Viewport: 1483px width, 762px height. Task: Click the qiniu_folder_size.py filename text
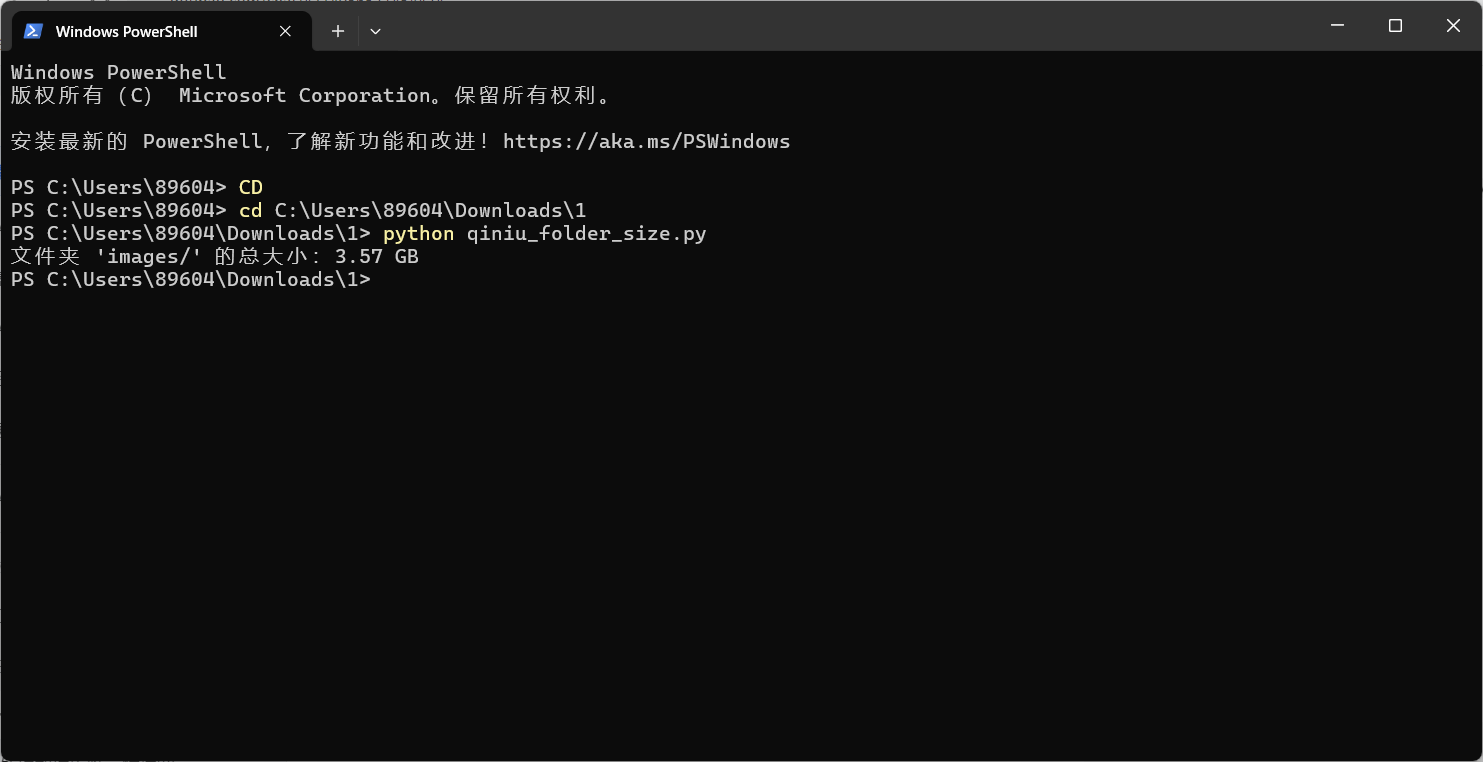point(587,233)
